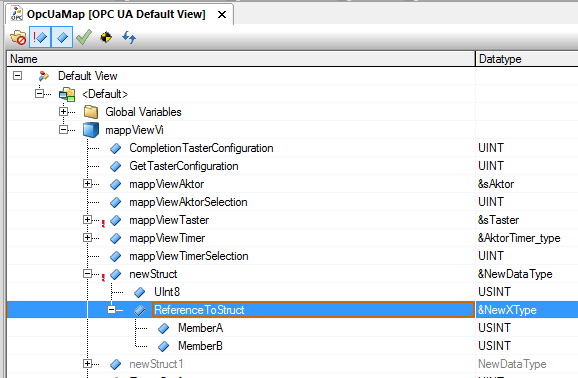Select the mappViewTimer variable
The image size is (578, 378).
(x=167, y=238)
